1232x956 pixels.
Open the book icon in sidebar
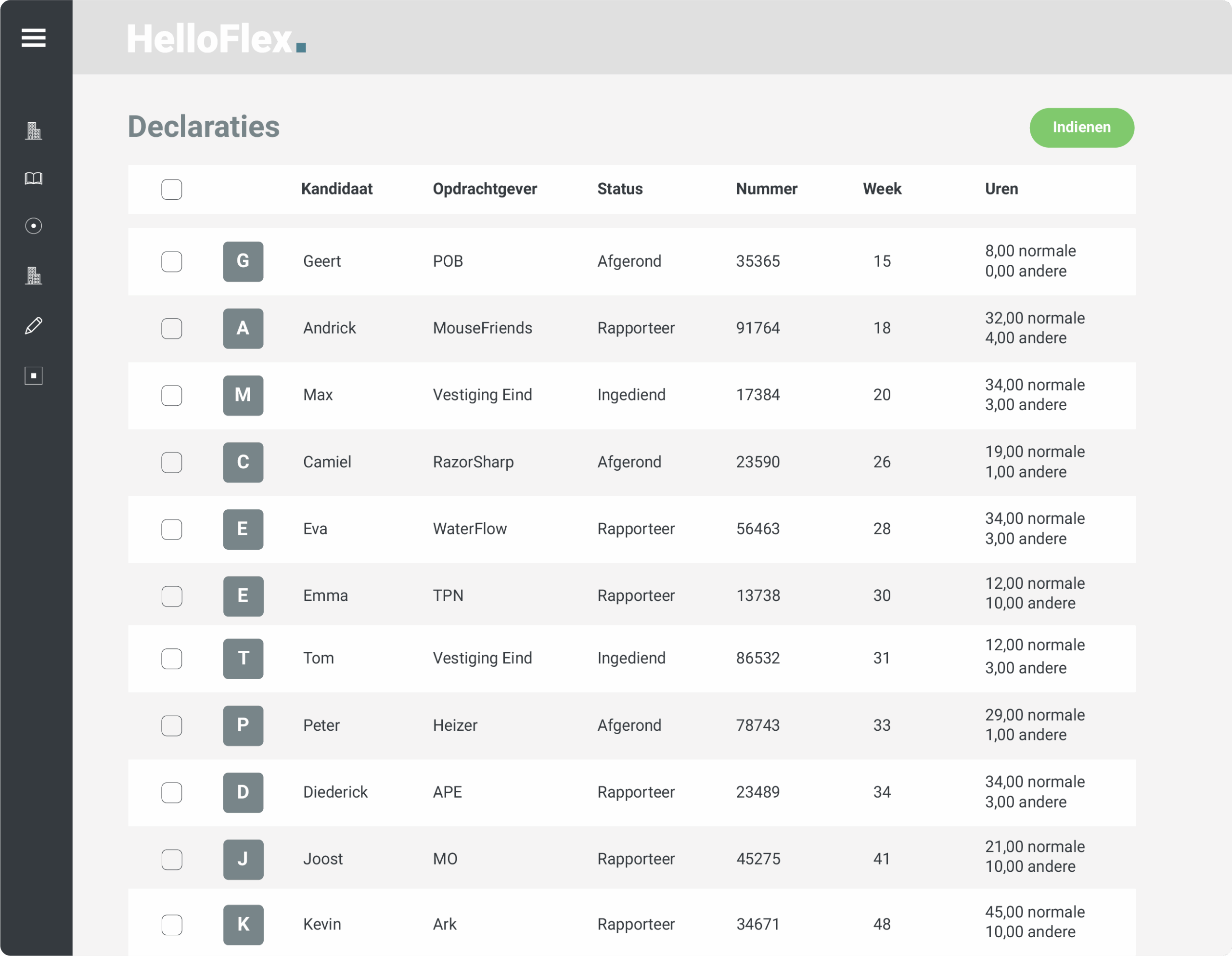pos(33,178)
